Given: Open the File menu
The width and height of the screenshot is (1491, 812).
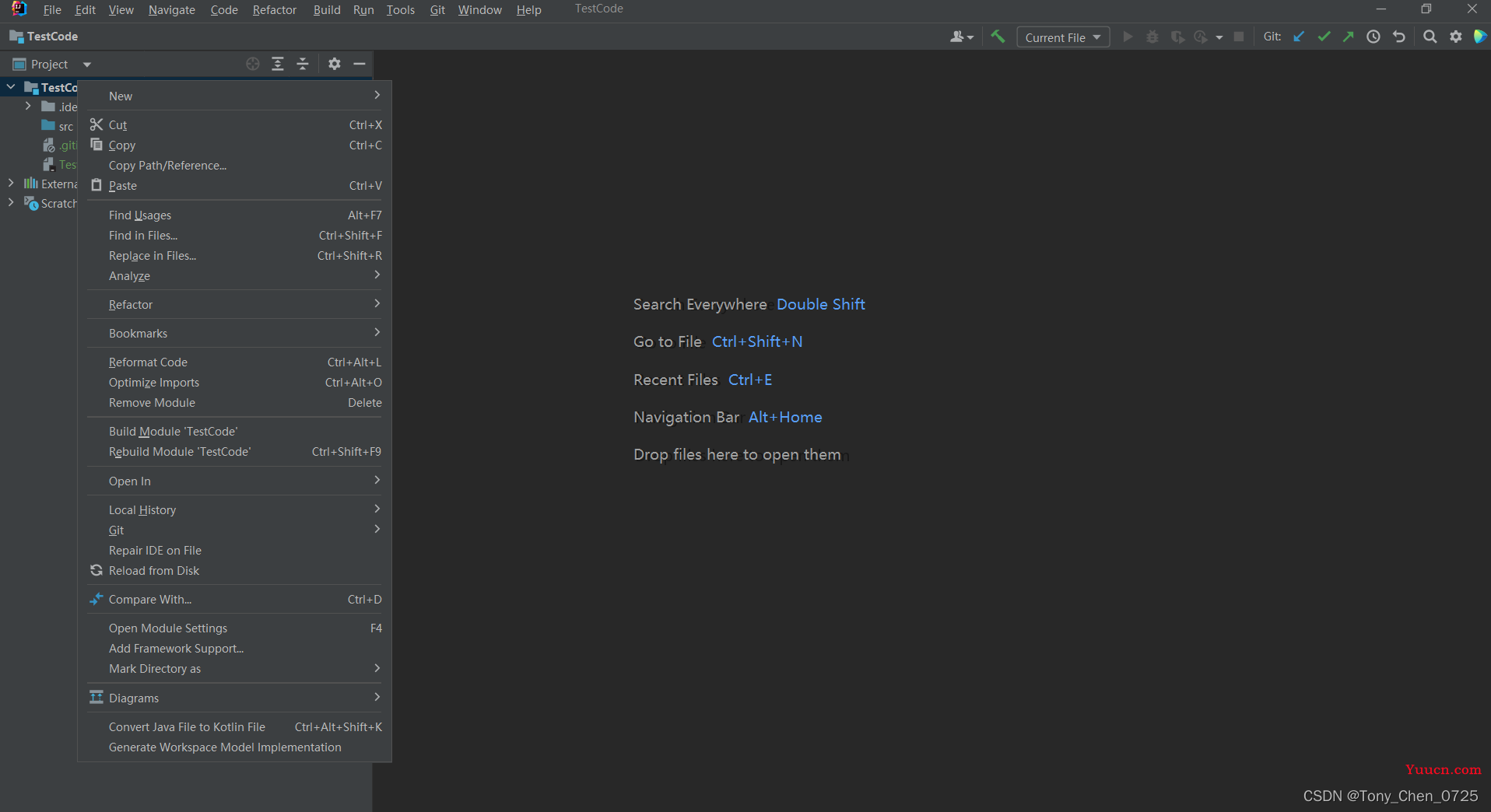Looking at the screenshot, I should pyautogui.click(x=52, y=9).
